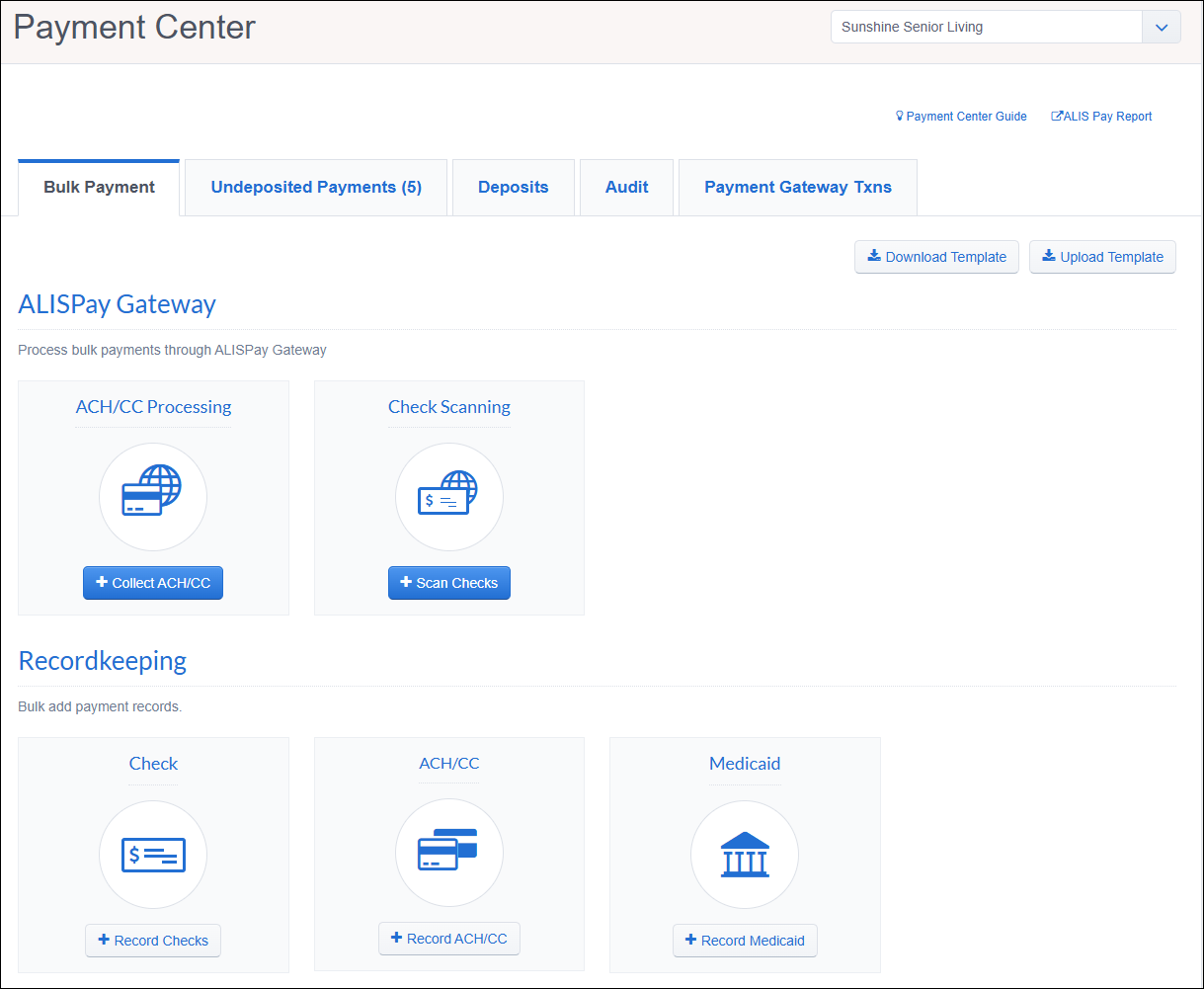Click the Collect ACH/CC button

coord(153,583)
